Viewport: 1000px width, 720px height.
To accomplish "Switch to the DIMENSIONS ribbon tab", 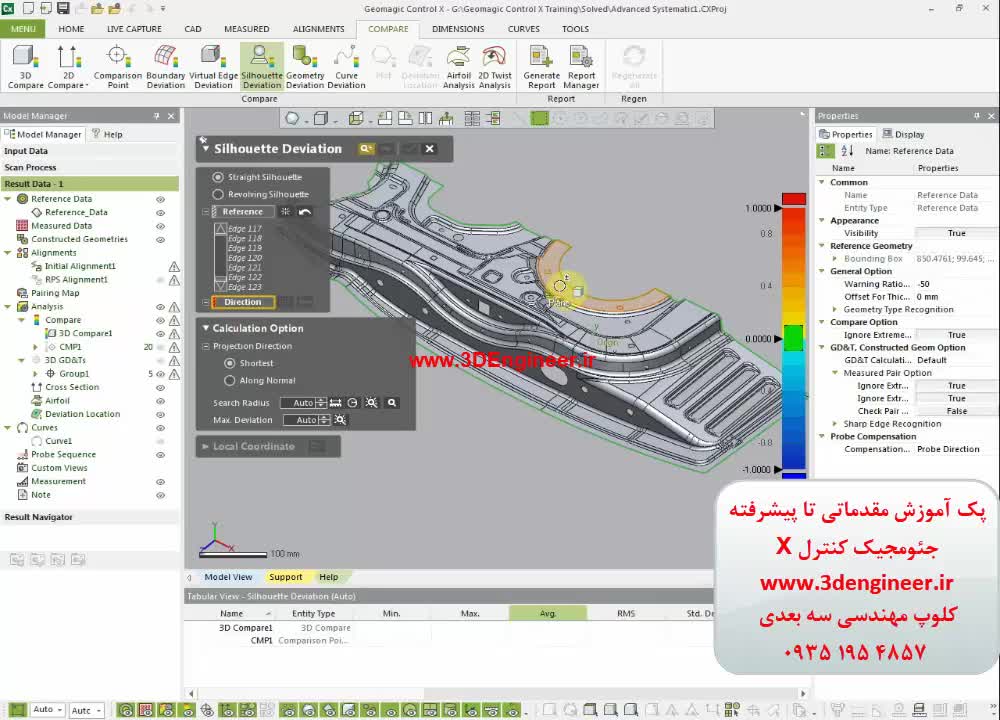I will coord(458,29).
